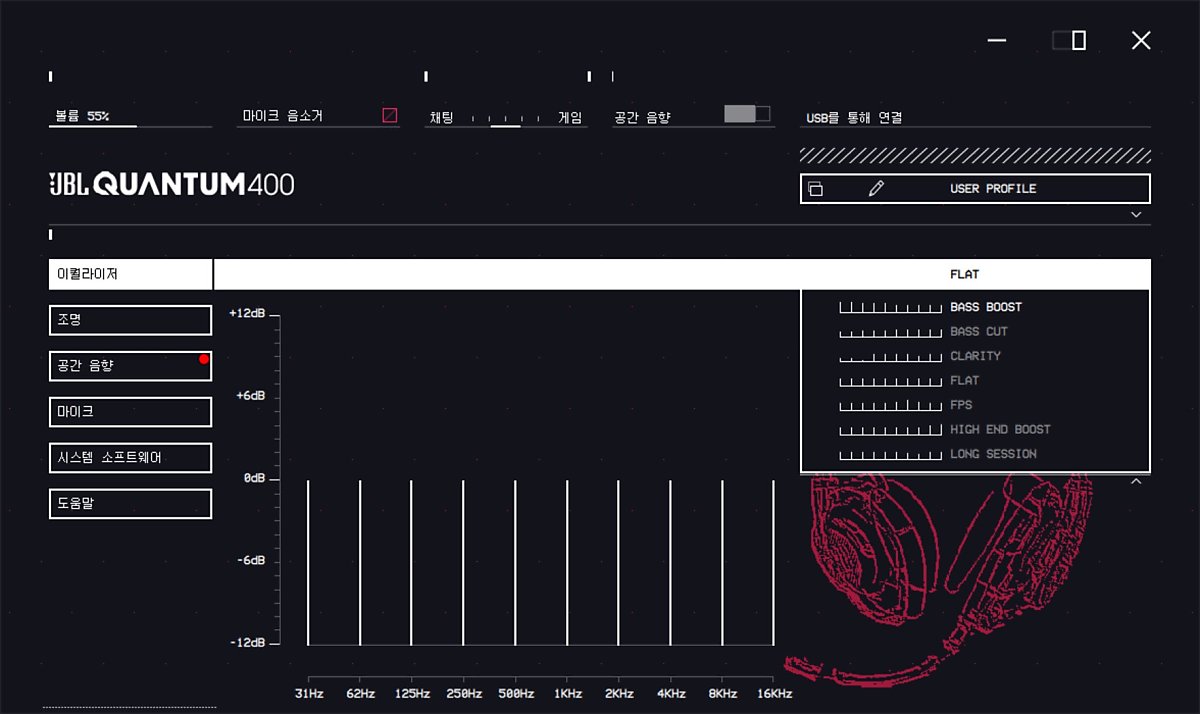Click the 게임 label
The height and width of the screenshot is (714, 1200).
tap(570, 117)
